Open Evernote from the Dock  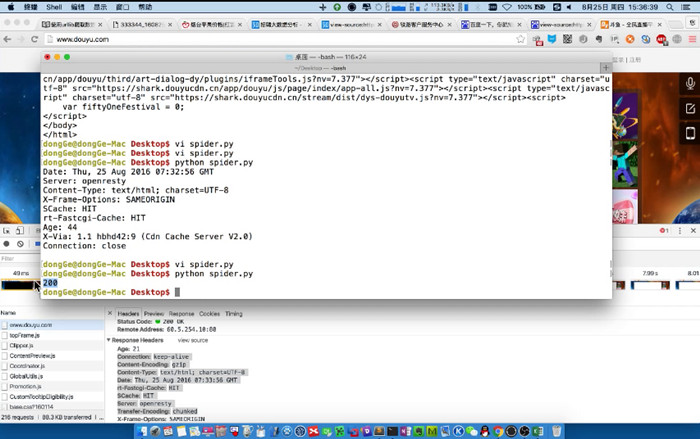point(419,431)
